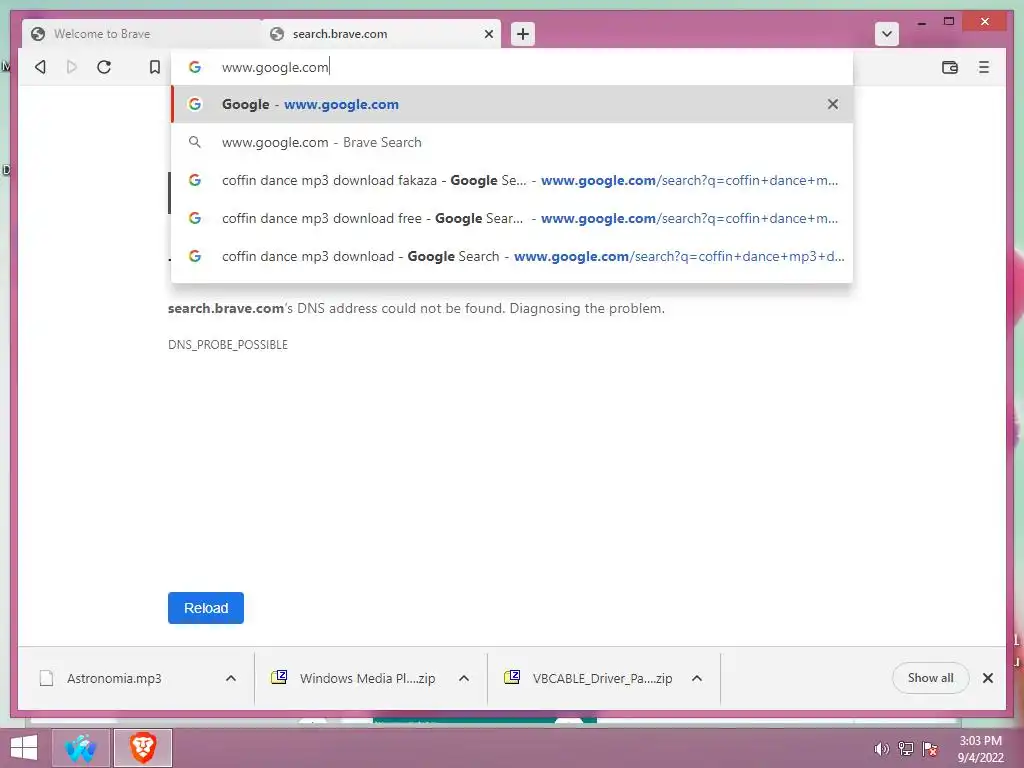
Task: Close the search.brave.com tab
Action: click(488, 34)
